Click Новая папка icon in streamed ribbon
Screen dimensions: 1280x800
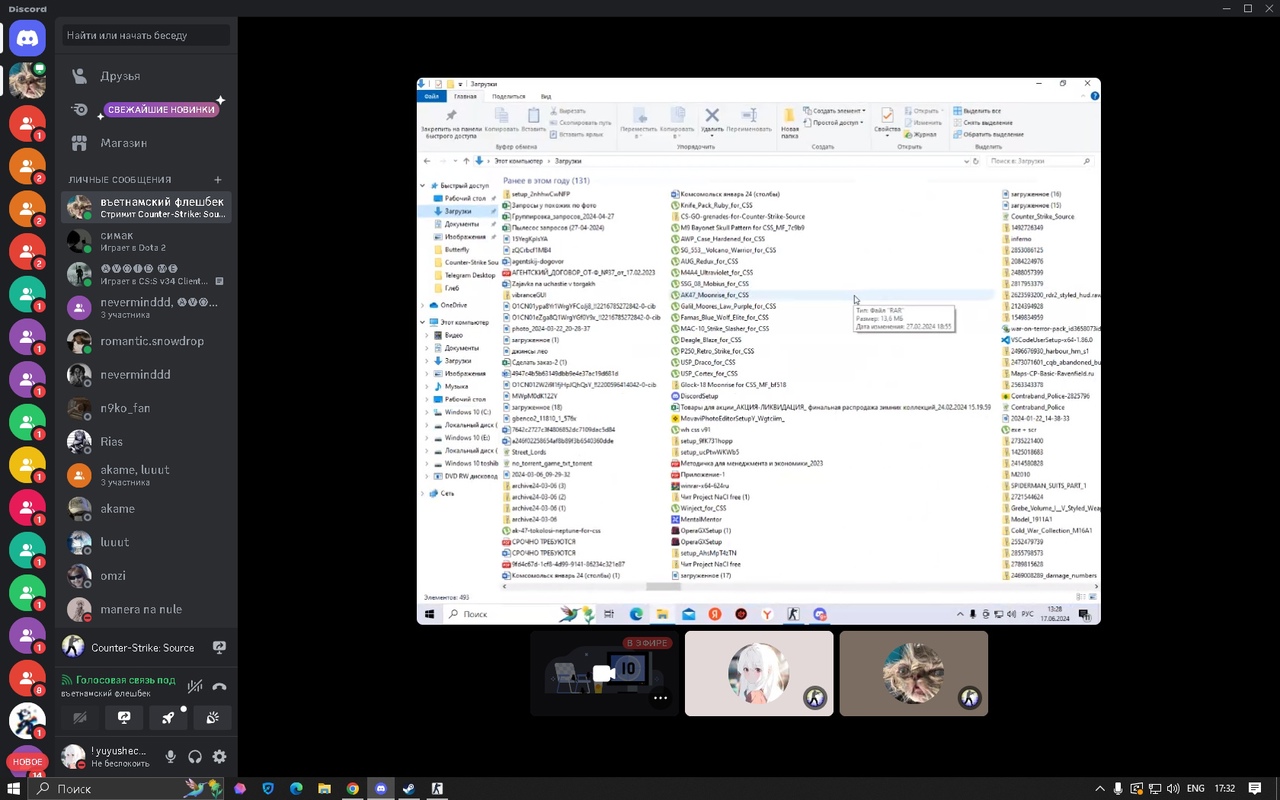point(790,122)
